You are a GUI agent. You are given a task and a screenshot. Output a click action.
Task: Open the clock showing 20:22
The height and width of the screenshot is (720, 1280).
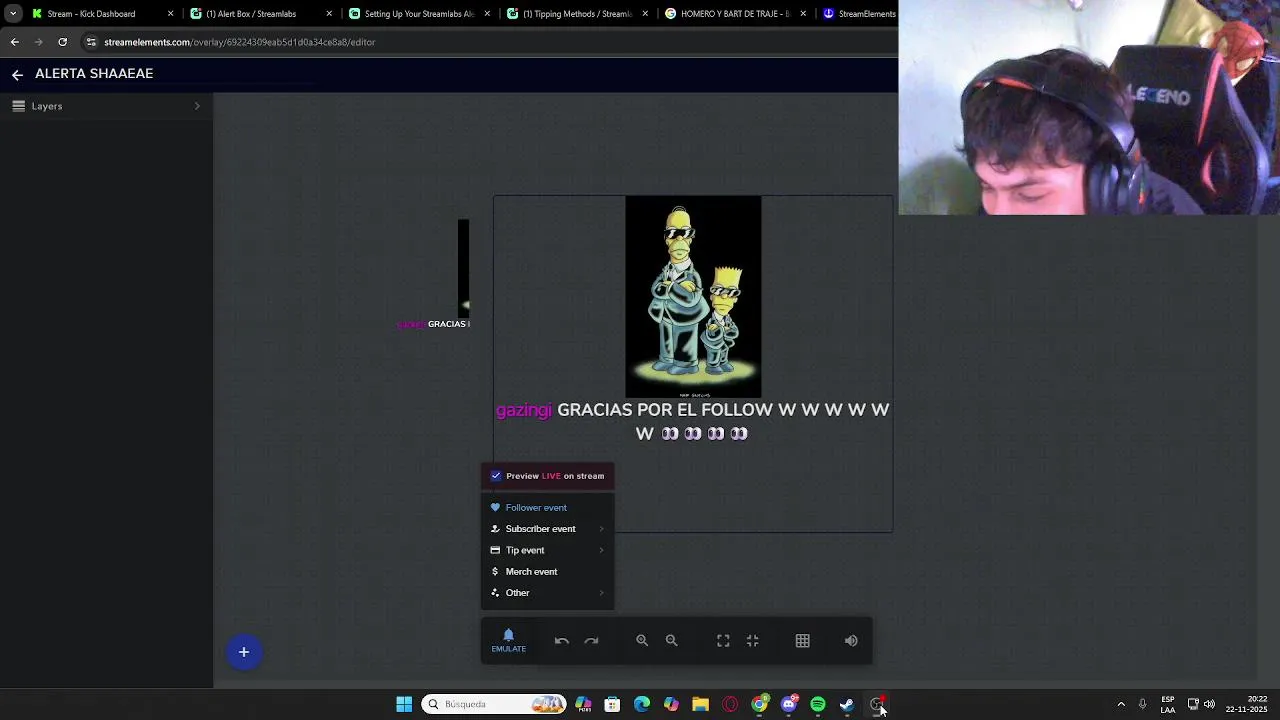pyautogui.click(x=1247, y=704)
